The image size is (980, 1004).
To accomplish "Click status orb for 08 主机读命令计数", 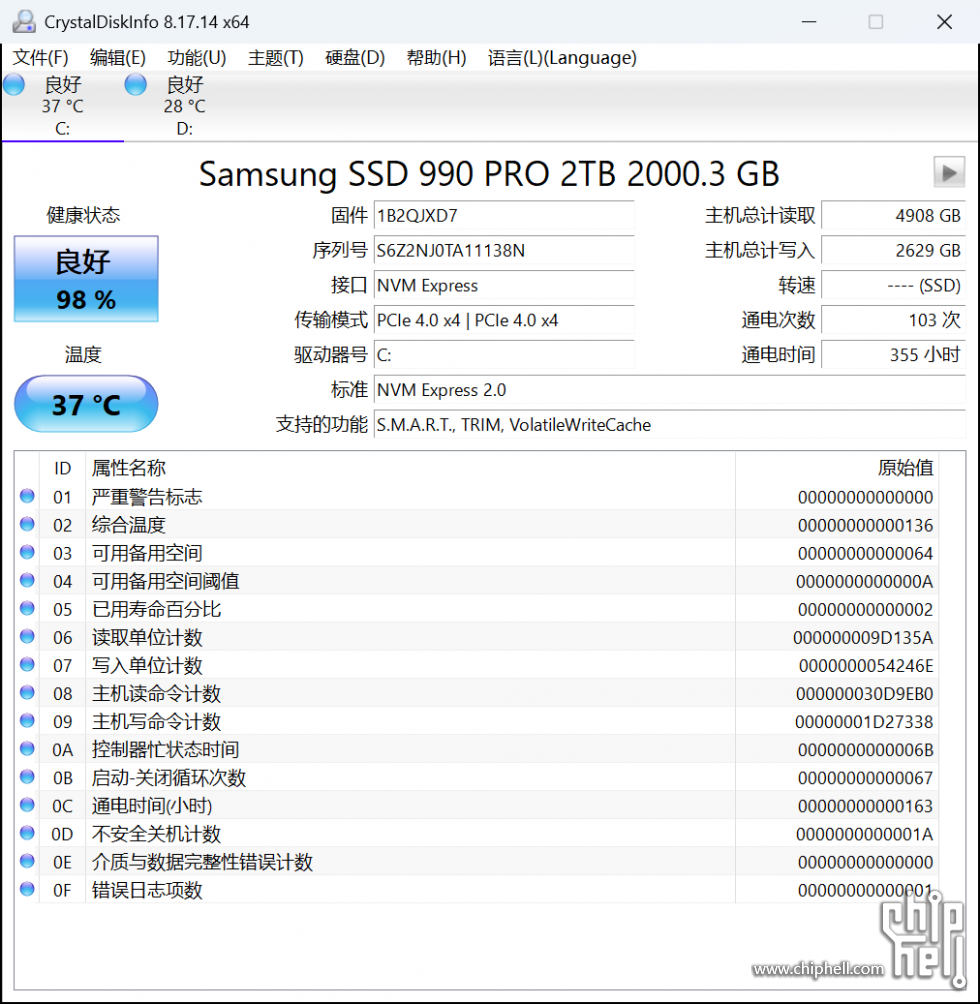I will (x=27, y=693).
